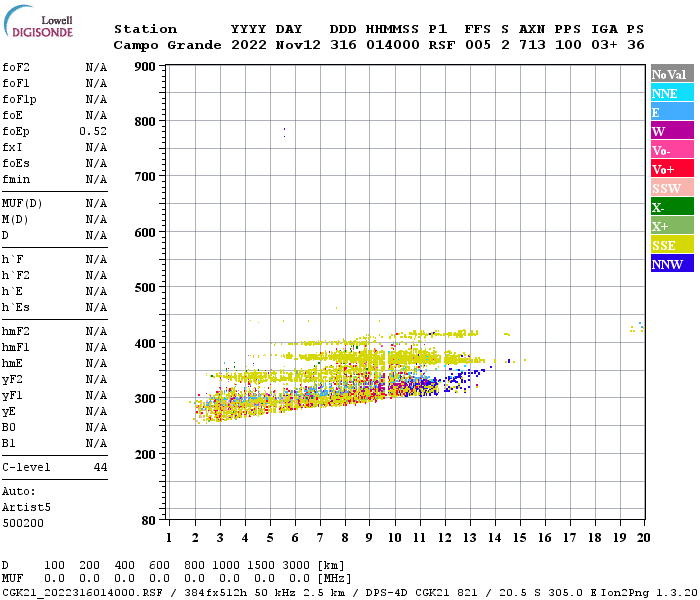Click the hmF2 parameter label
The image size is (700, 600).
[16, 331]
